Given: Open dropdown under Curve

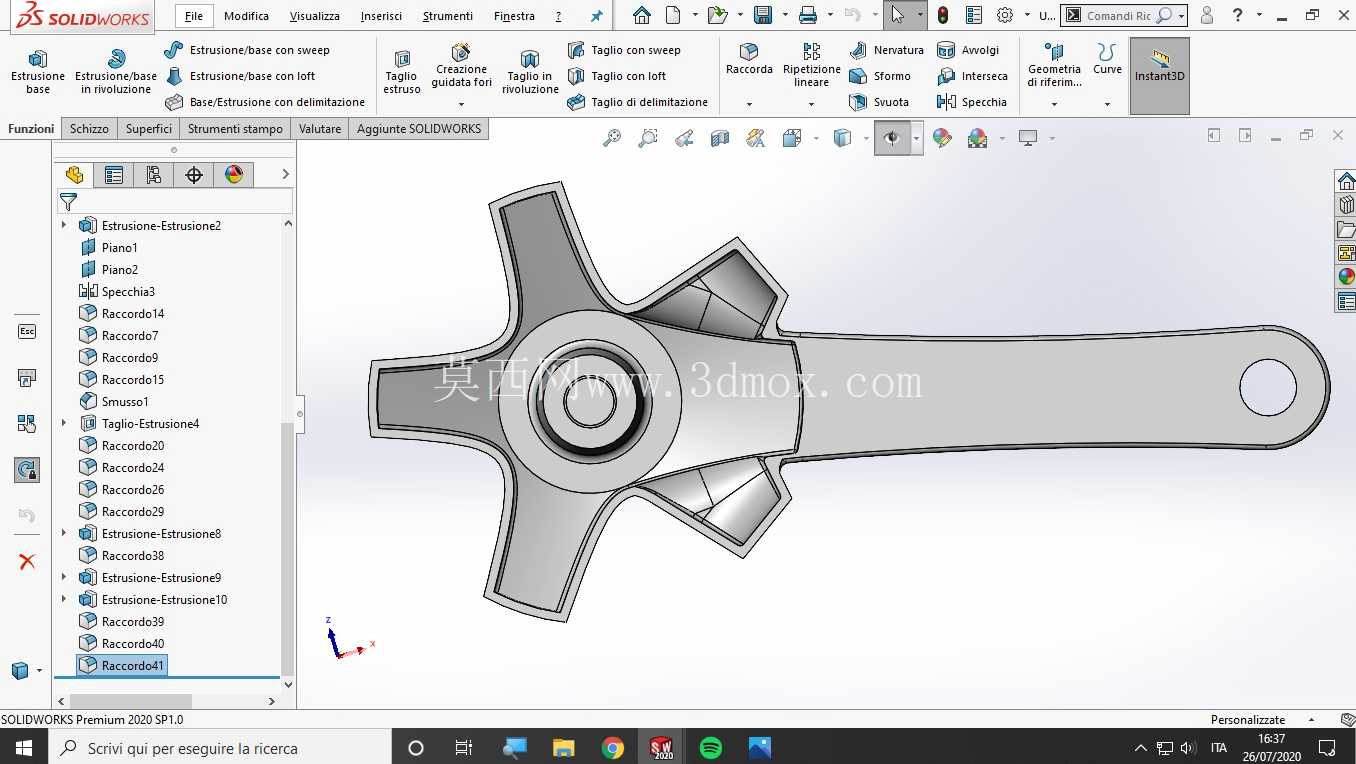Looking at the screenshot, I should click(x=1107, y=104).
